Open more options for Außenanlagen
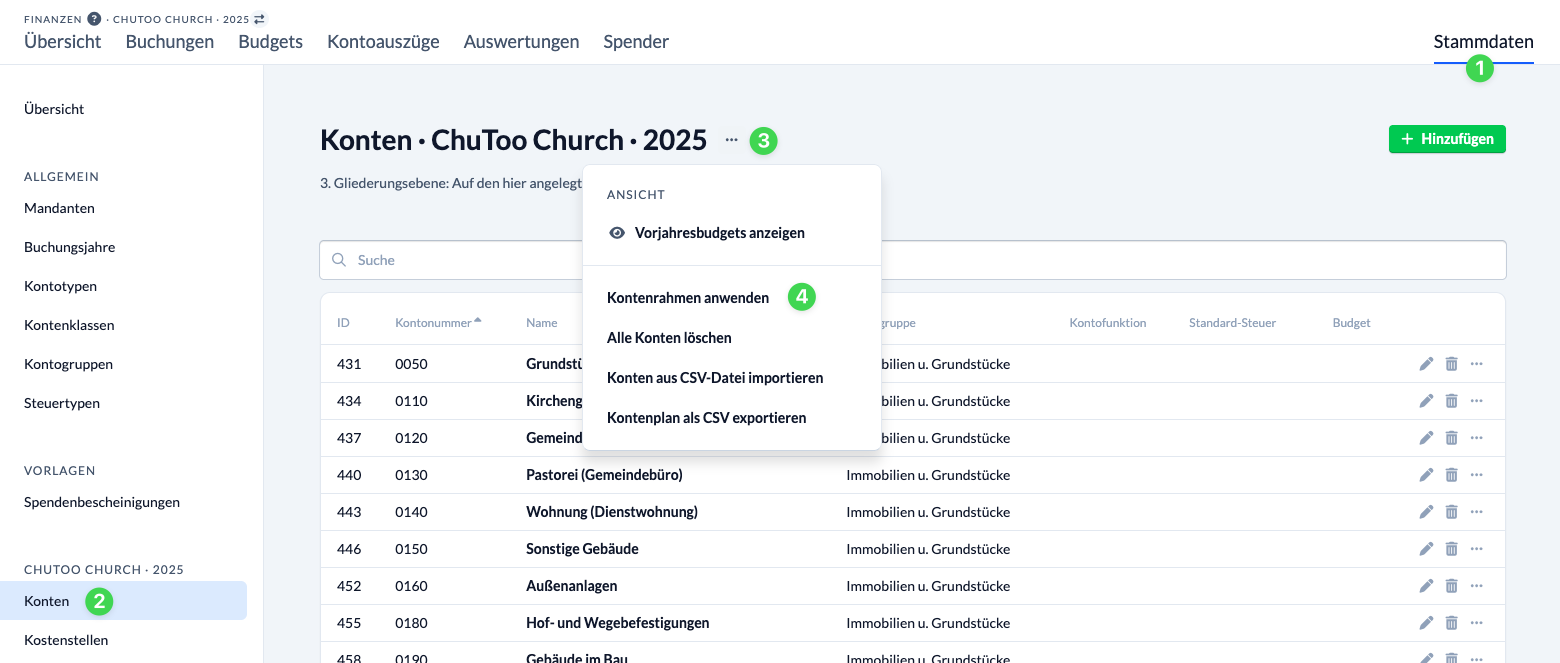The height and width of the screenshot is (663, 1560). pos(1477,586)
